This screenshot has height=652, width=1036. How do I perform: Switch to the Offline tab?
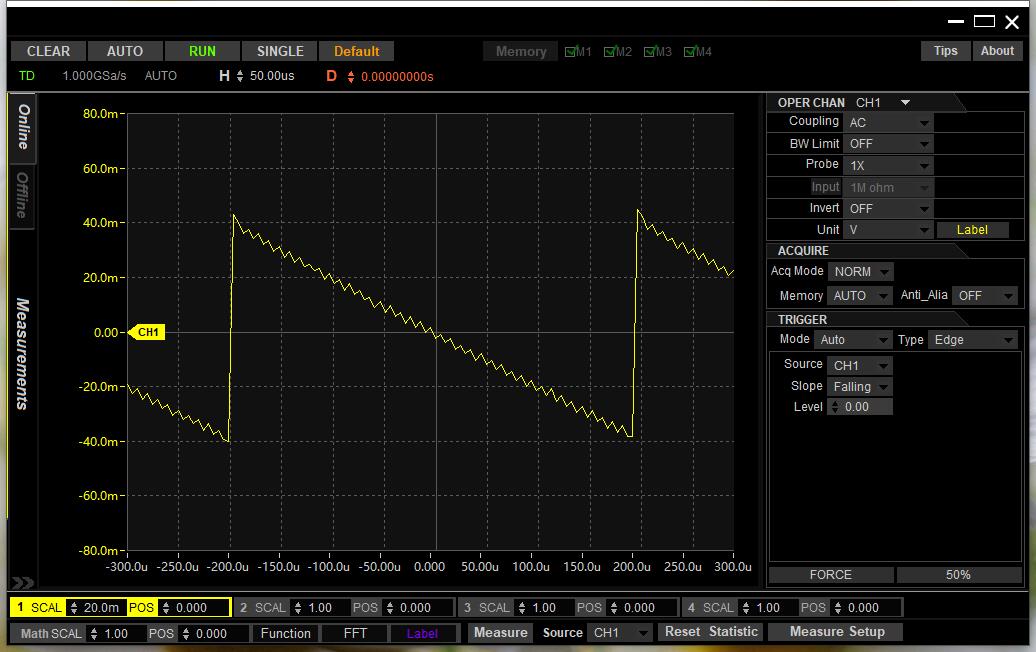point(22,195)
